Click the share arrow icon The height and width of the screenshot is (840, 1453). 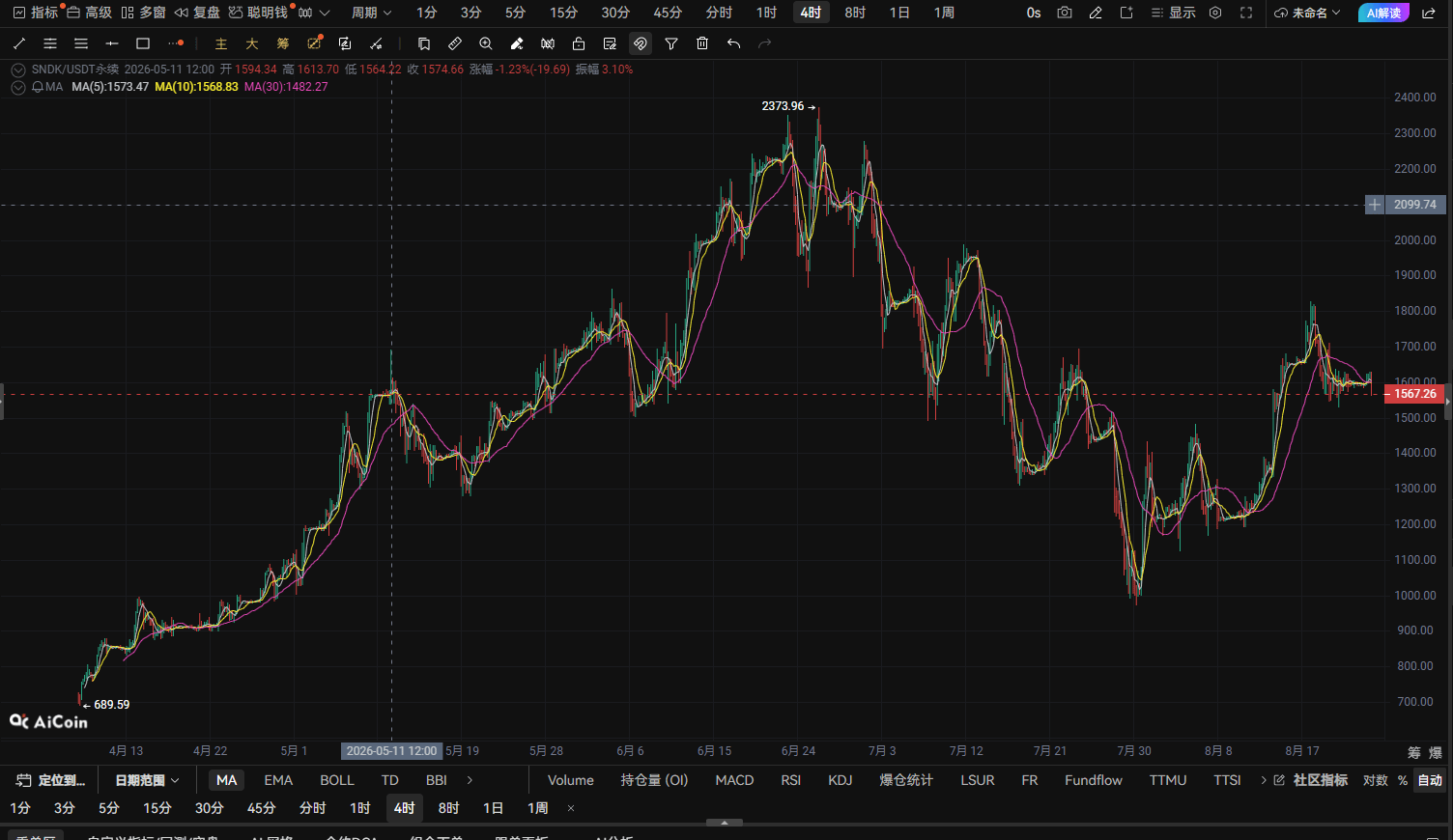coord(1429,13)
